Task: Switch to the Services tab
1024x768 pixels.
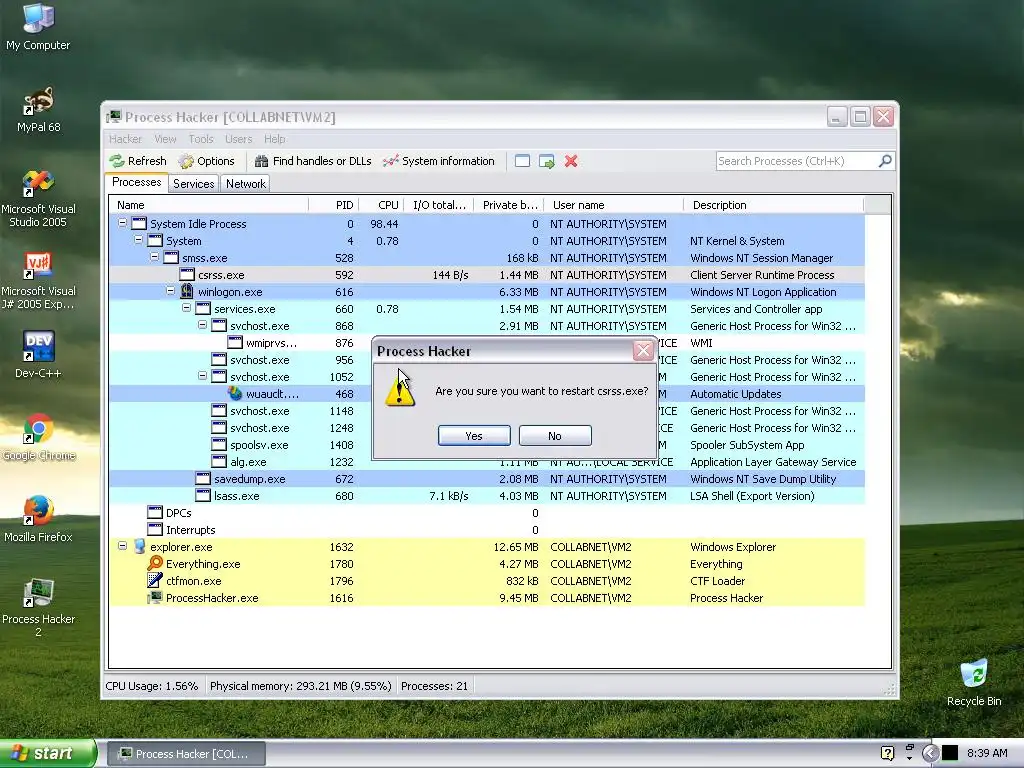Action: [x=193, y=184]
